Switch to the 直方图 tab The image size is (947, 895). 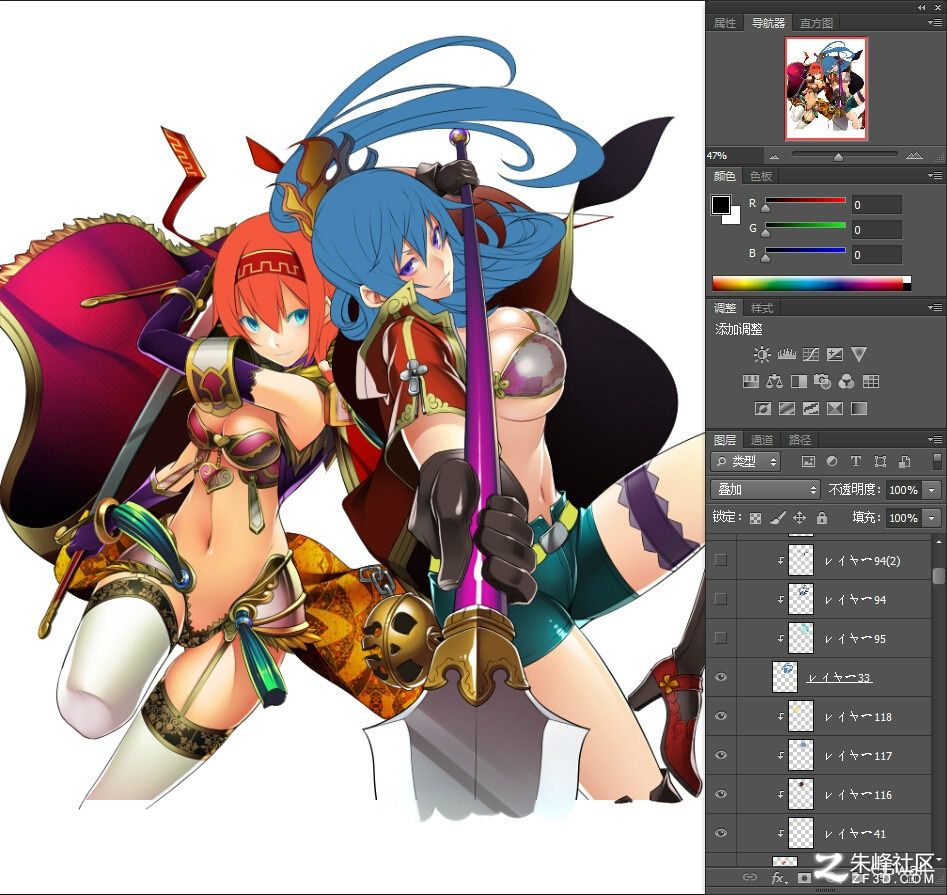click(816, 23)
